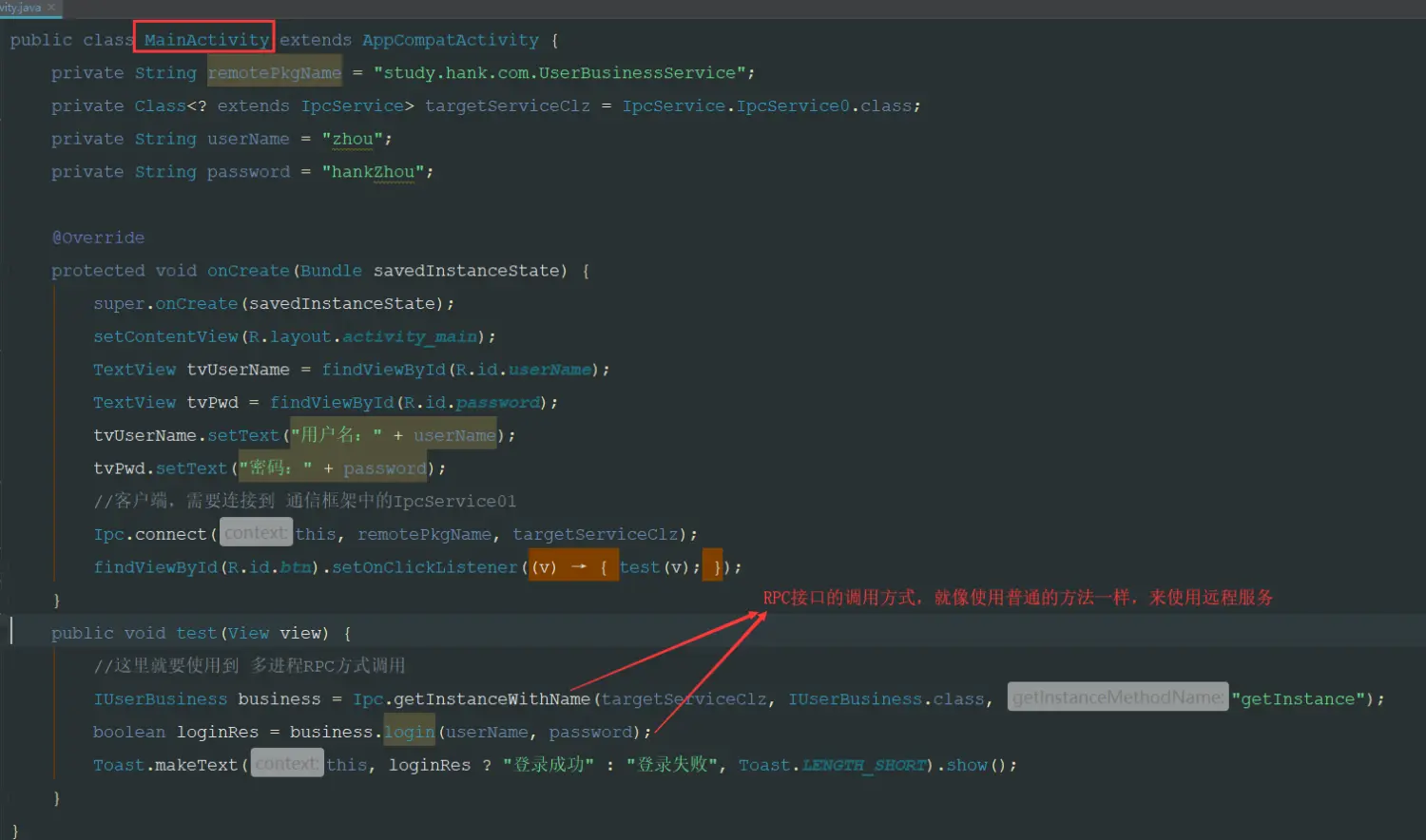Click the "study.hank.com.UserBusinessService" string
The width and height of the screenshot is (1426, 840).
pos(559,73)
